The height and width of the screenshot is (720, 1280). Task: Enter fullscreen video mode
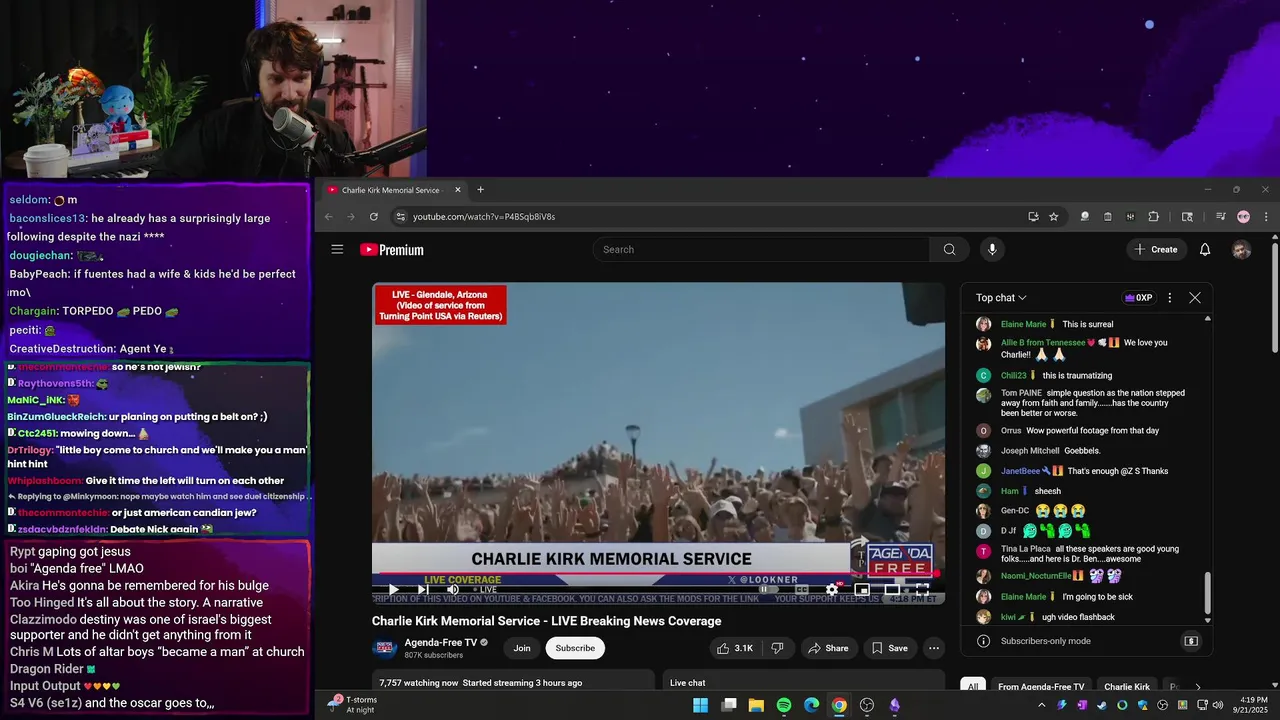[922, 590]
